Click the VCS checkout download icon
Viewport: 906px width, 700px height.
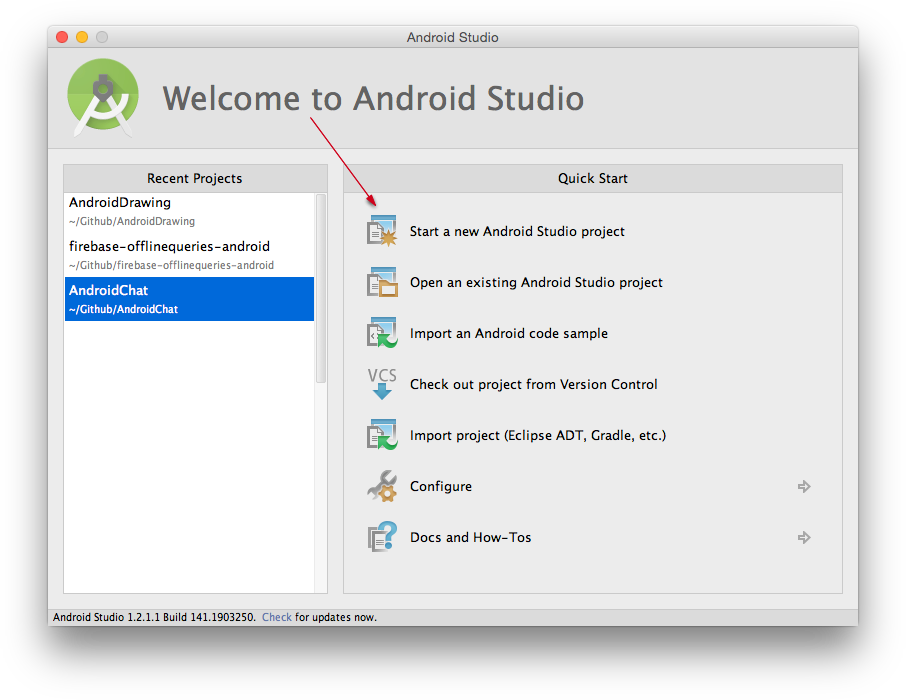coord(382,384)
